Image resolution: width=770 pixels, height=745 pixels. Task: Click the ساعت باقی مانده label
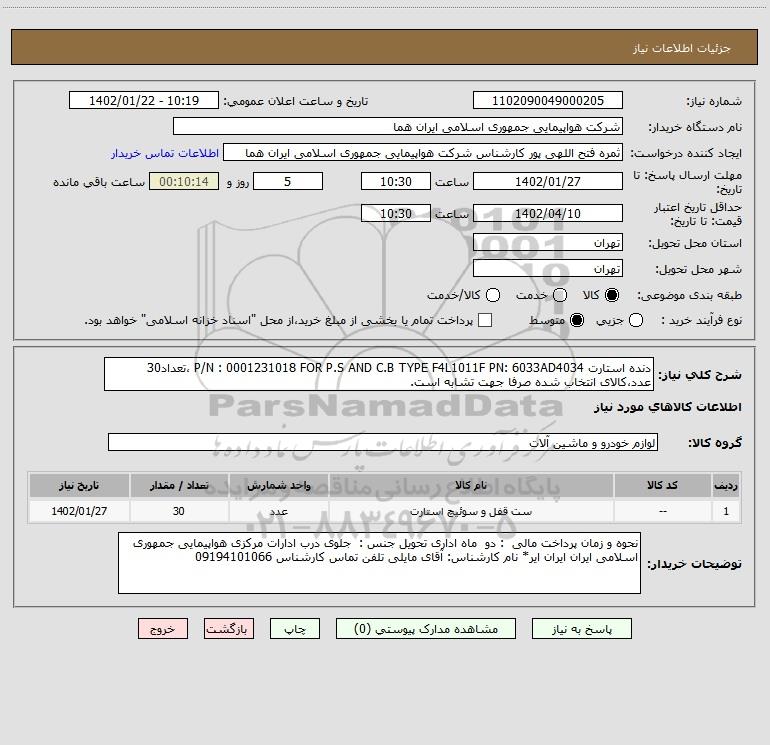pos(99,182)
